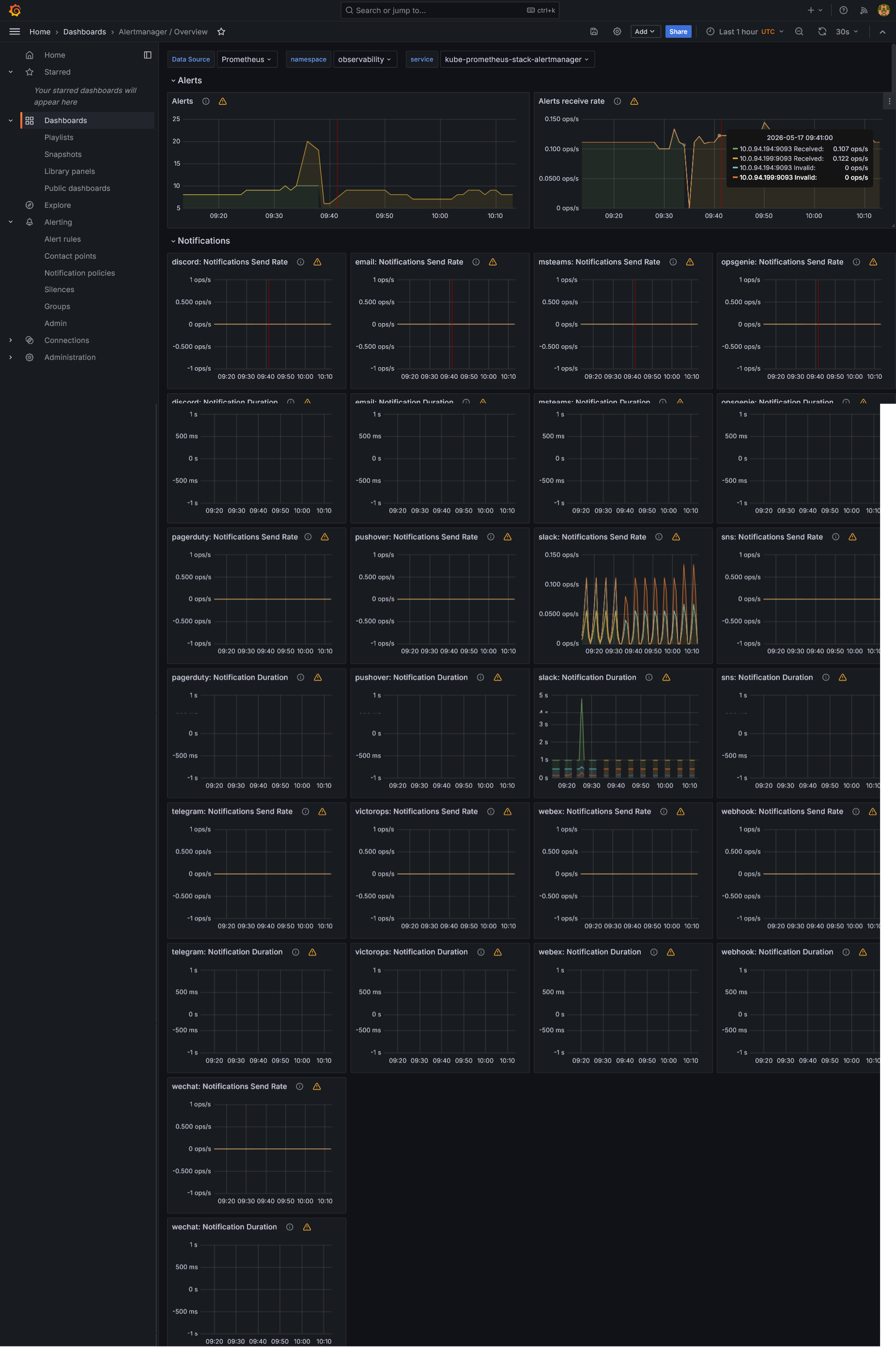
Task: Click Dashboards breadcrumb link
Action: click(x=85, y=31)
